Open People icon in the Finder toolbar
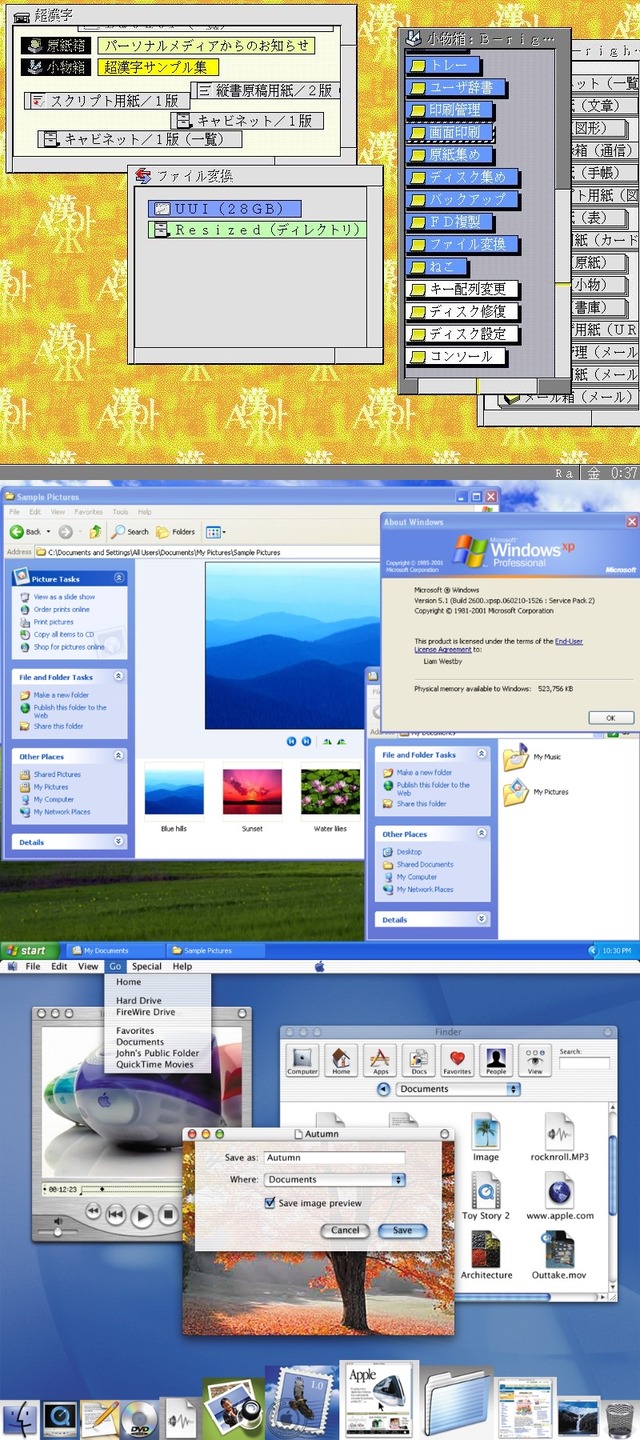The width and height of the screenshot is (640, 1440). (496, 1060)
